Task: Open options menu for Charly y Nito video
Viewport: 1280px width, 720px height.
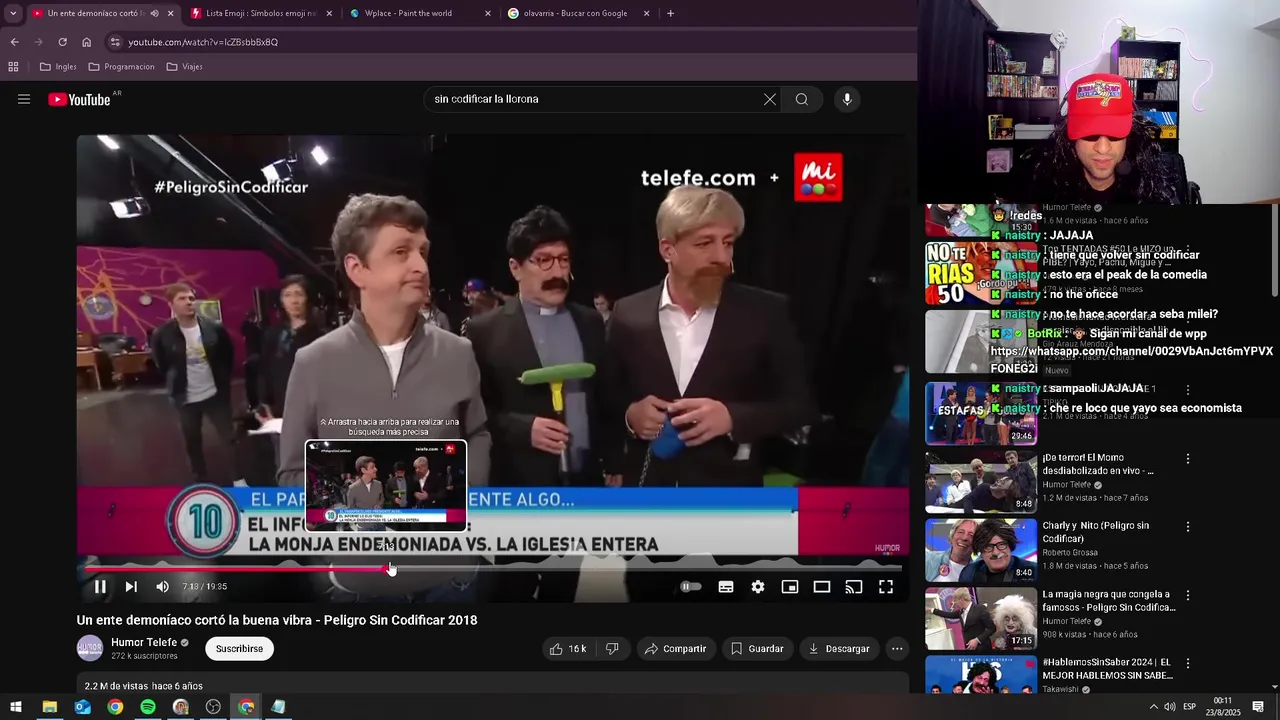Action: [1188, 527]
